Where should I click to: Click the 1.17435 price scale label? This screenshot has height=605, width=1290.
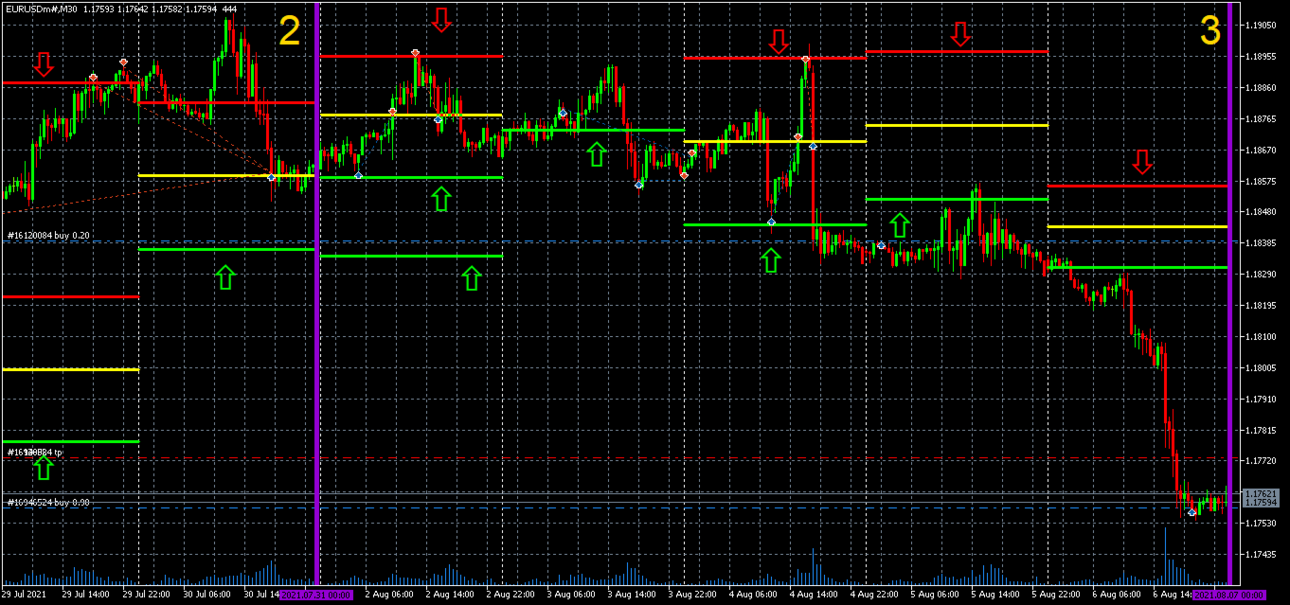[1262, 554]
